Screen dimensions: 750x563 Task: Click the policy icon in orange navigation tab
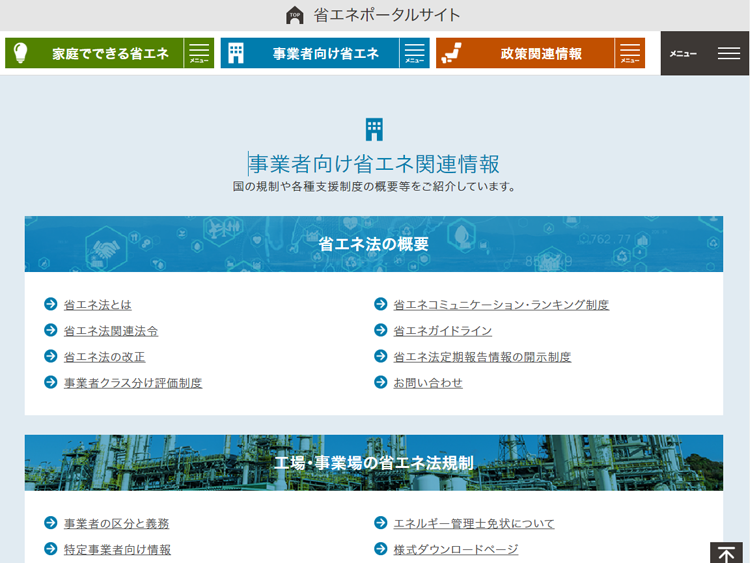[x=451, y=53]
